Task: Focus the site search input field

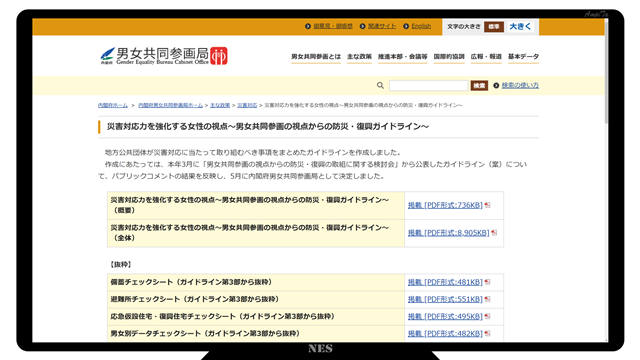Action: click(x=428, y=85)
